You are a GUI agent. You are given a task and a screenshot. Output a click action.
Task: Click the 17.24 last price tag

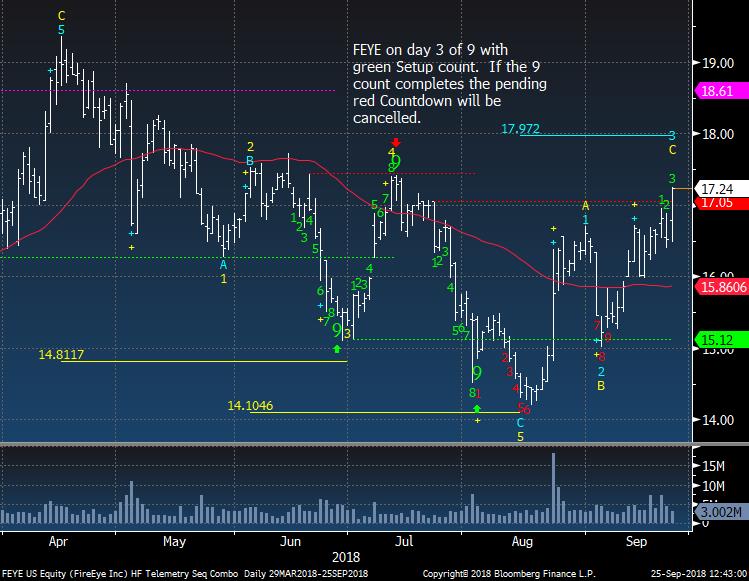pyautogui.click(x=717, y=187)
